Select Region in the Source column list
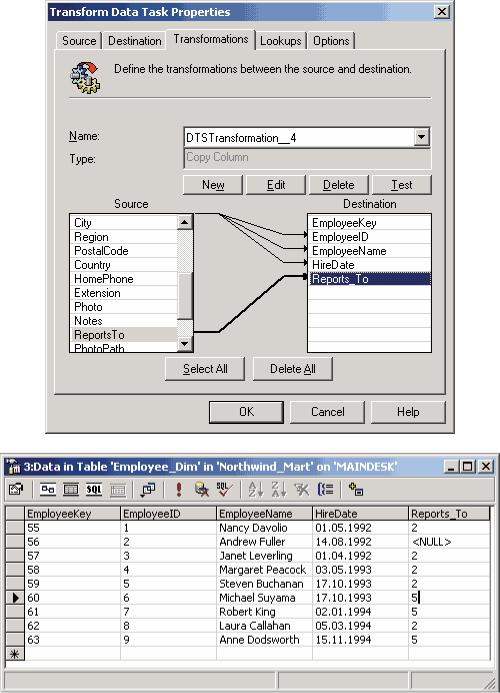The image size is (500, 693). pos(124,237)
